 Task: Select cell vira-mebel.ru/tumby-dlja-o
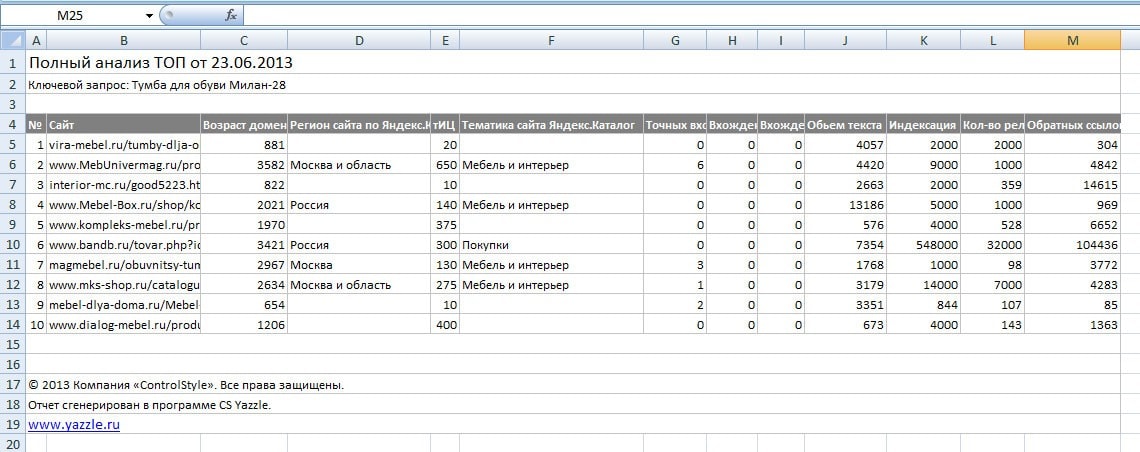point(124,145)
